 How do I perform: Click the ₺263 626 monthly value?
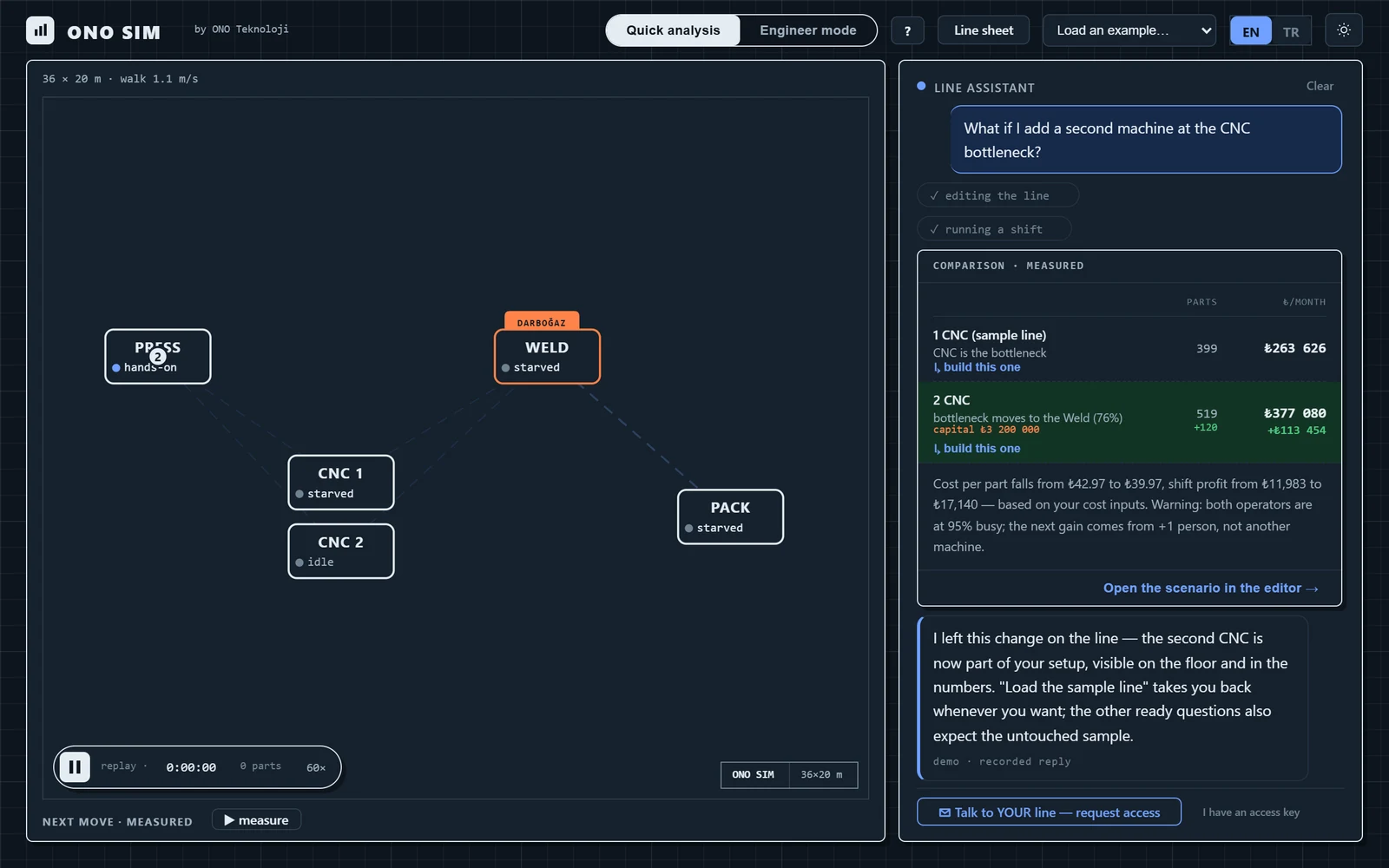pos(1294,348)
